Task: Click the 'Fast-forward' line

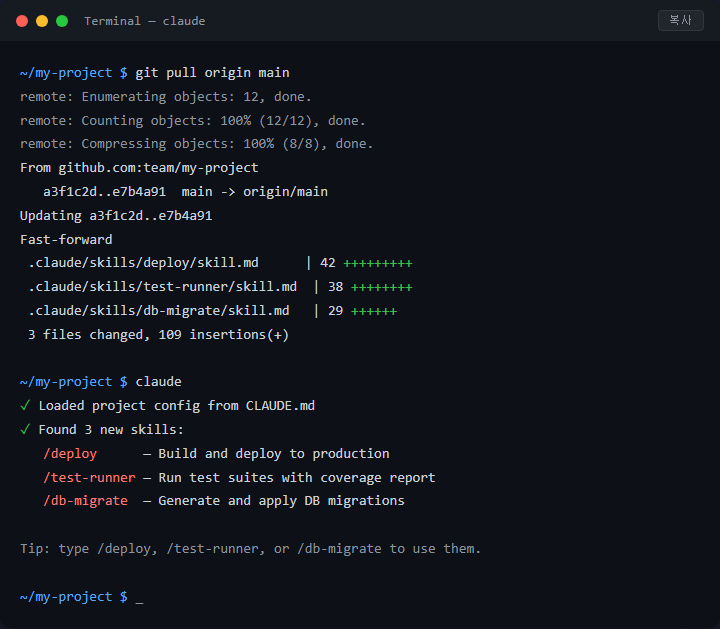Action: (x=66, y=240)
